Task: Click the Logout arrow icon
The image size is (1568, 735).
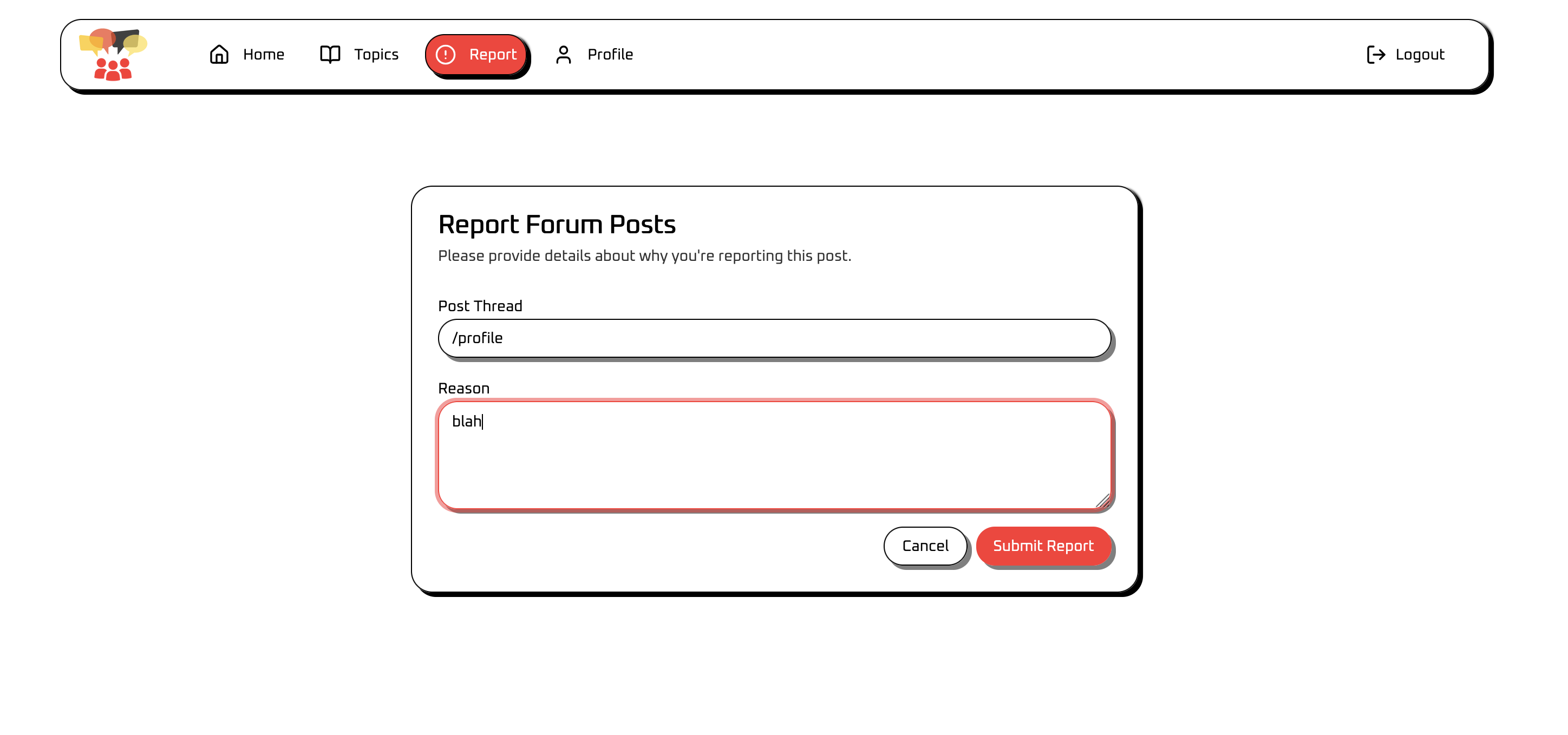Action: click(1376, 55)
